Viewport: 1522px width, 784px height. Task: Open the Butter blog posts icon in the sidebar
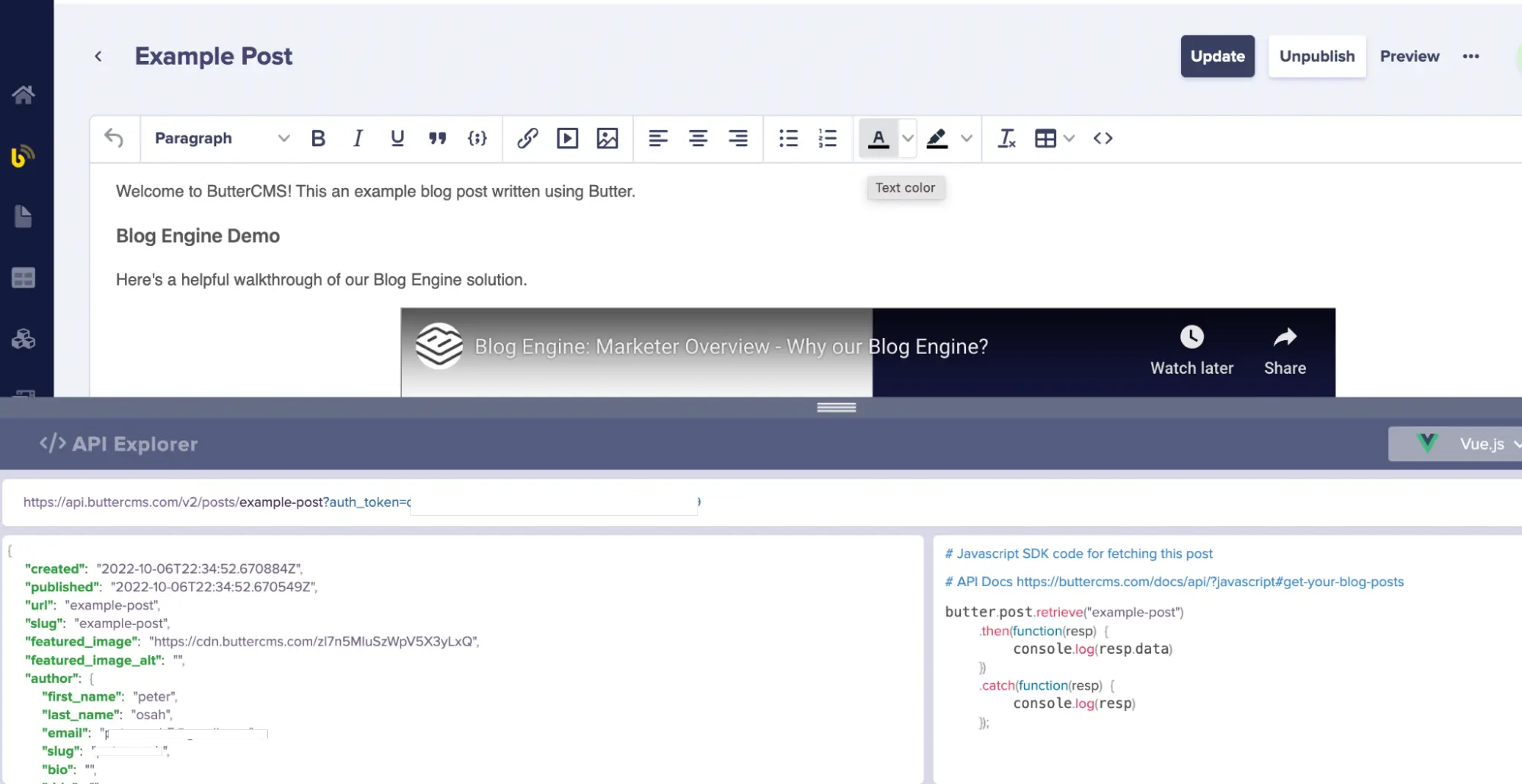point(24,156)
